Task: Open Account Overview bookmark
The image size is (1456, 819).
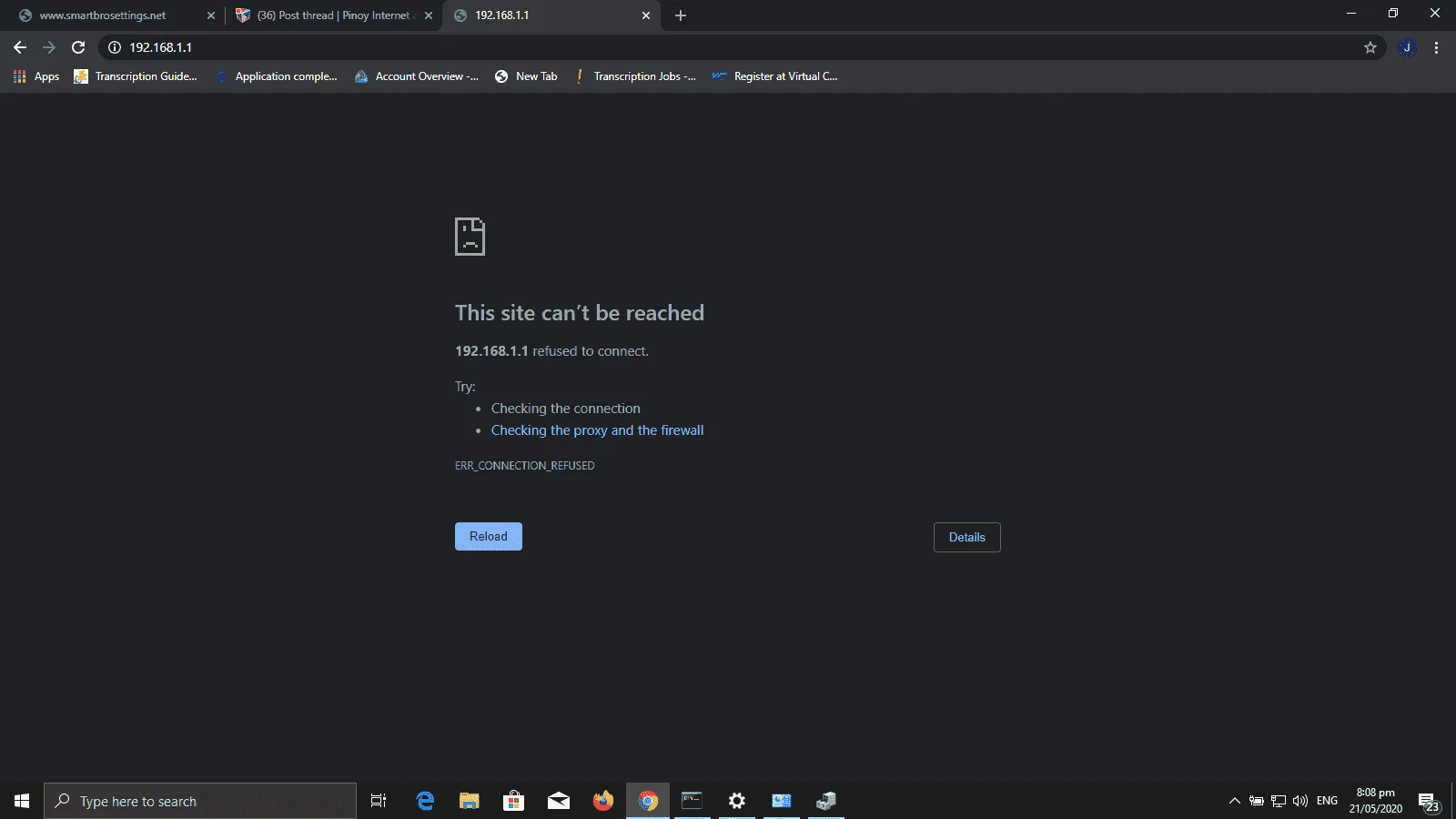Action: tap(417, 76)
